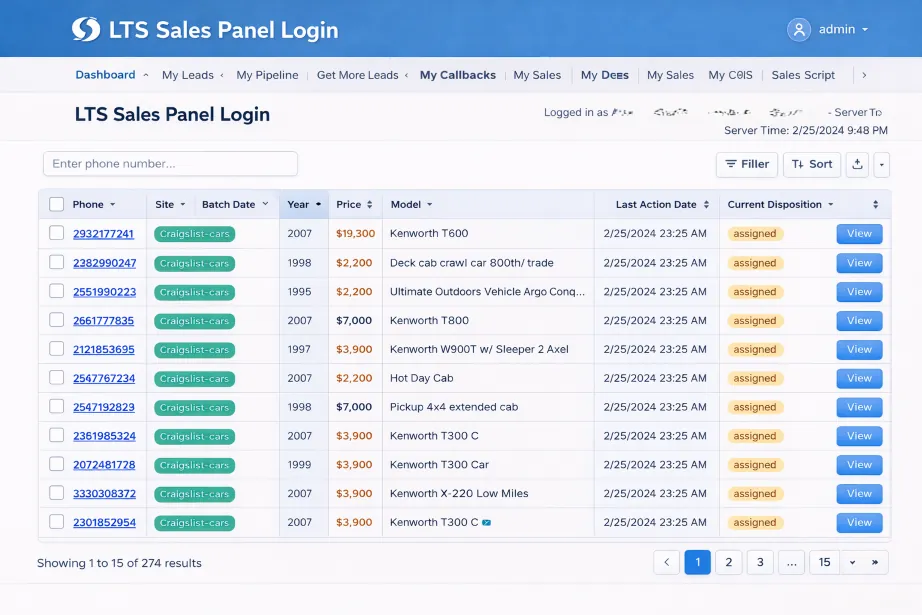Image resolution: width=922 pixels, height=615 pixels.
Task: Check the row for 2121853695
Action: tap(56, 348)
